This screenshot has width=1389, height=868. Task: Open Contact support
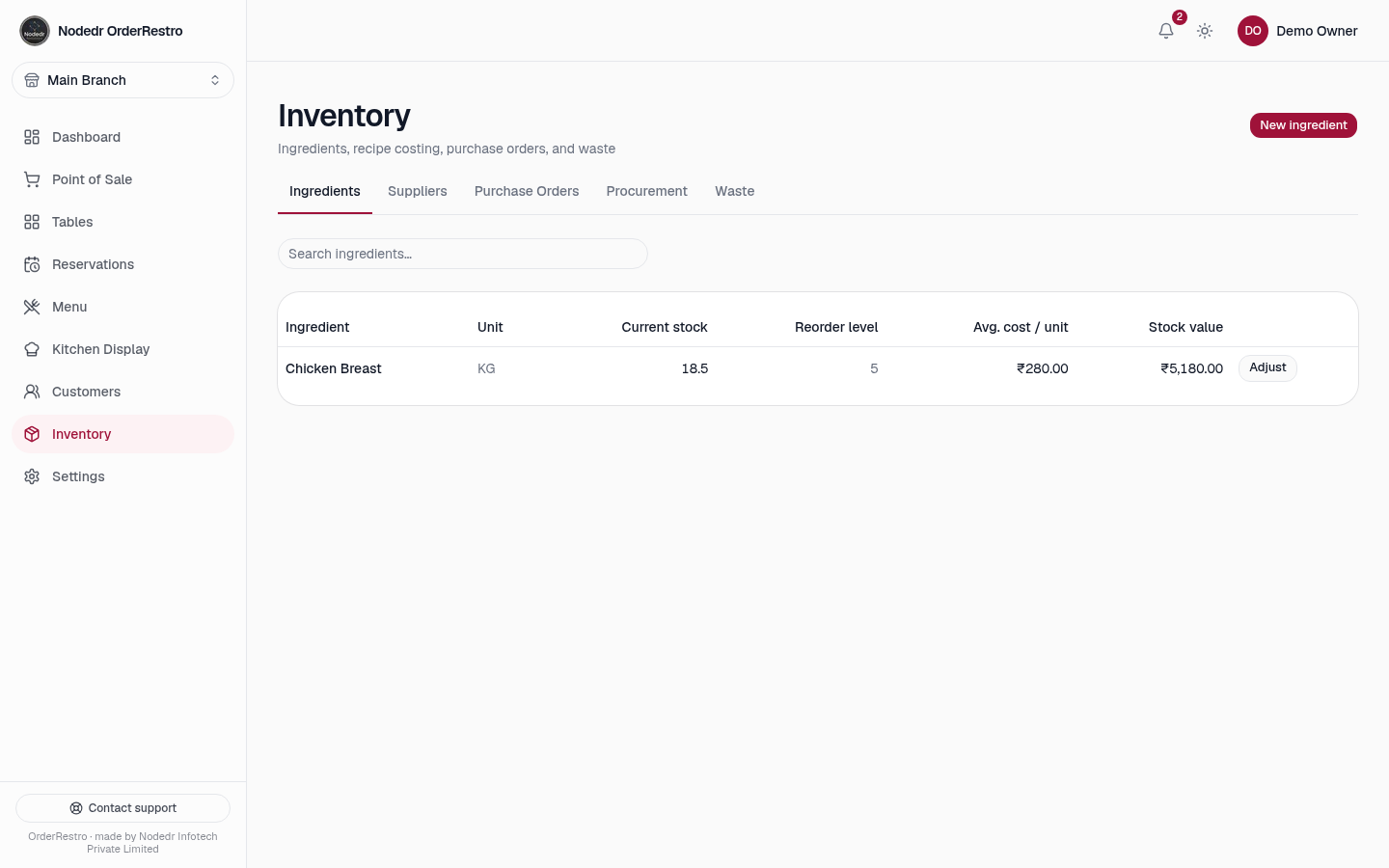tap(123, 808)
